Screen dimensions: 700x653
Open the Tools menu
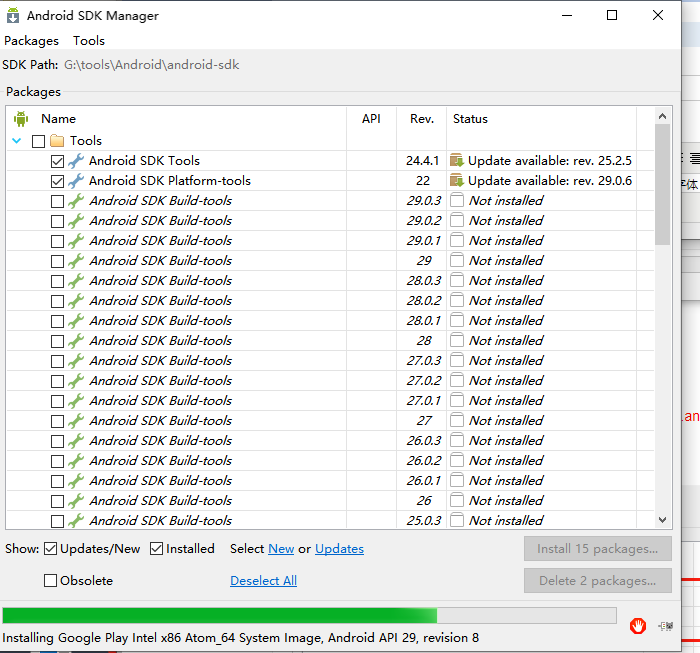tap(89, 41)
